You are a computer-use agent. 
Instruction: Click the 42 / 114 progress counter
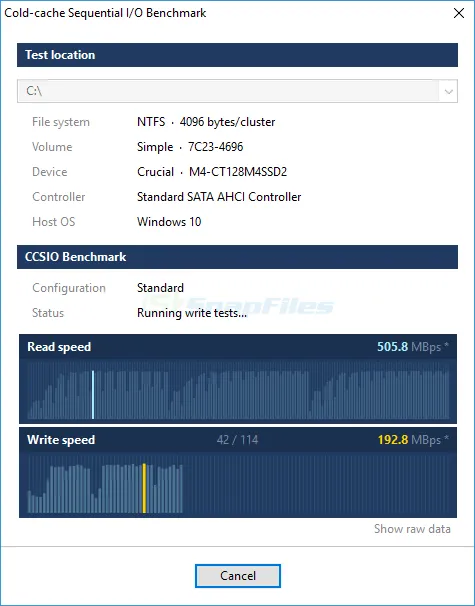pos(237,440)
